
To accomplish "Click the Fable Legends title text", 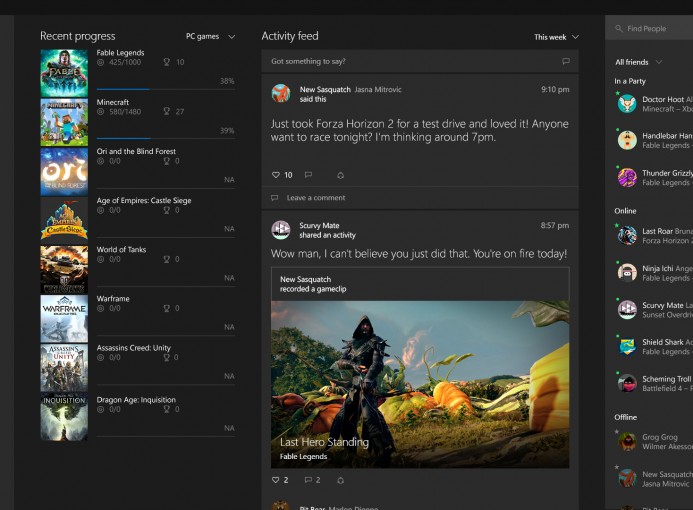I will 120,53.
